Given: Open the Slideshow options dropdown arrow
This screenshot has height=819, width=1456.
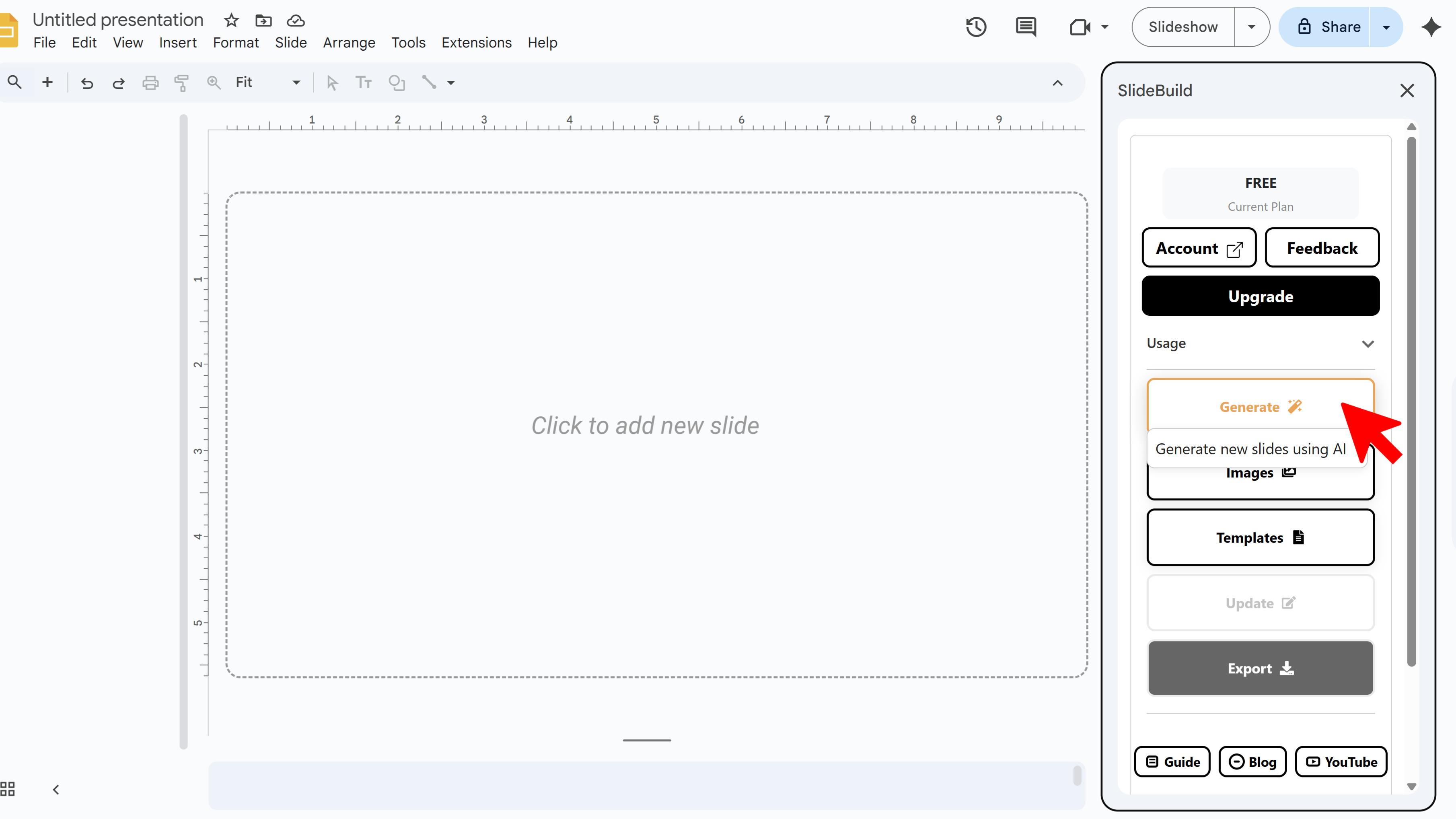Looking at the screenshot, I should [x=1251, y=27].
